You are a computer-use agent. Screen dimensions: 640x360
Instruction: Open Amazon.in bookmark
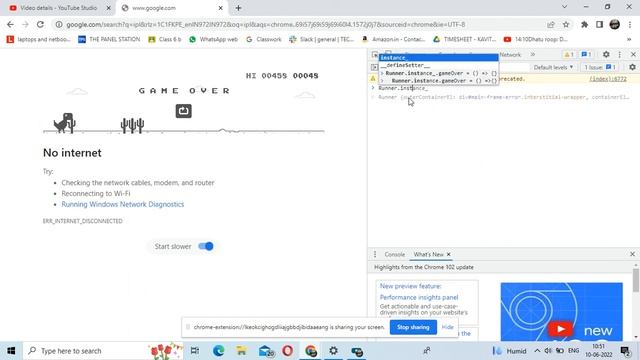tap(393, 39)
